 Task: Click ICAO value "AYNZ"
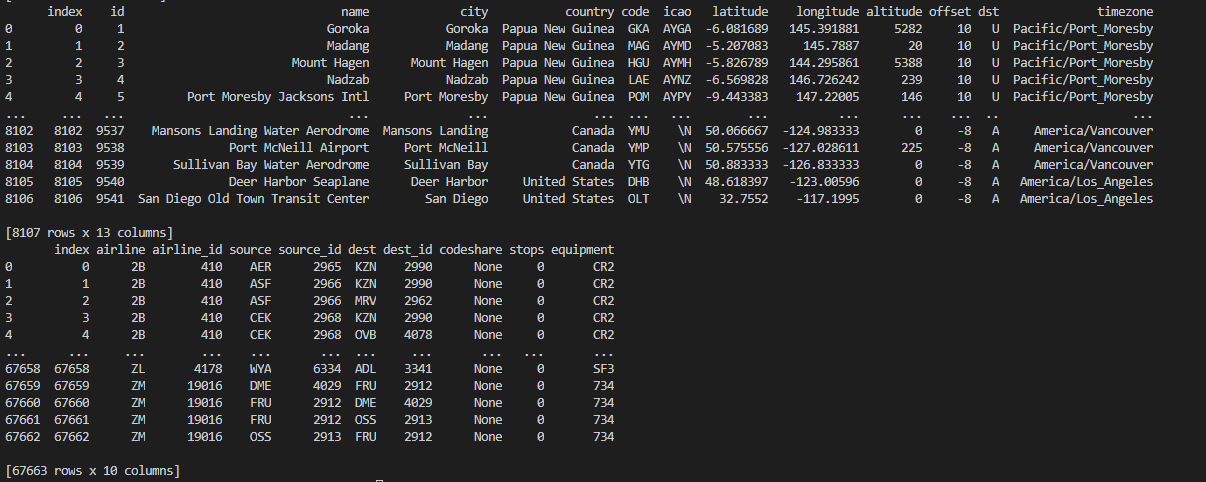677,80
